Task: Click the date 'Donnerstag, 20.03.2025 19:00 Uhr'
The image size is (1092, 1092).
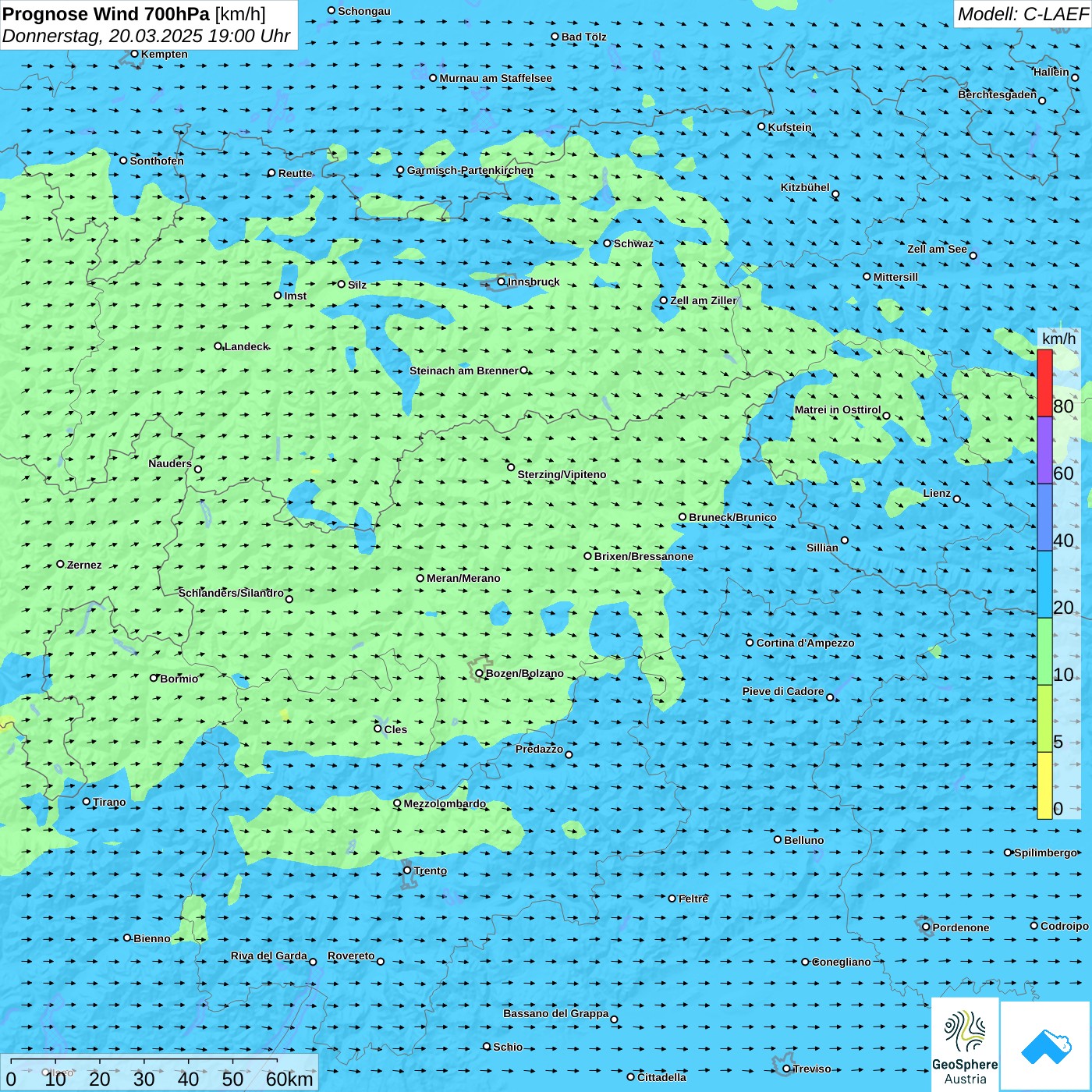Action: pos(146,36)
